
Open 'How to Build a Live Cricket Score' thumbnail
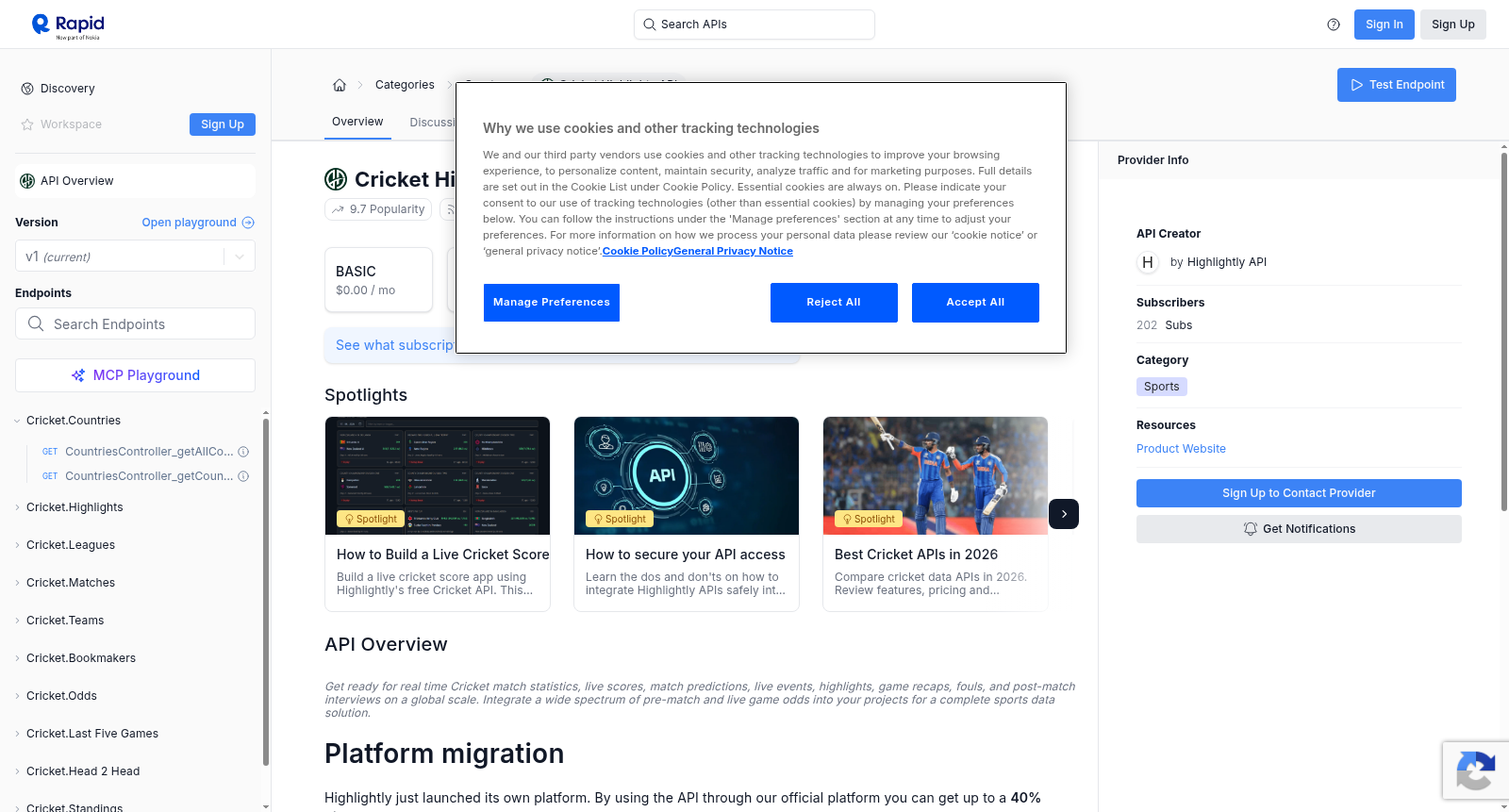click(438, 475)
